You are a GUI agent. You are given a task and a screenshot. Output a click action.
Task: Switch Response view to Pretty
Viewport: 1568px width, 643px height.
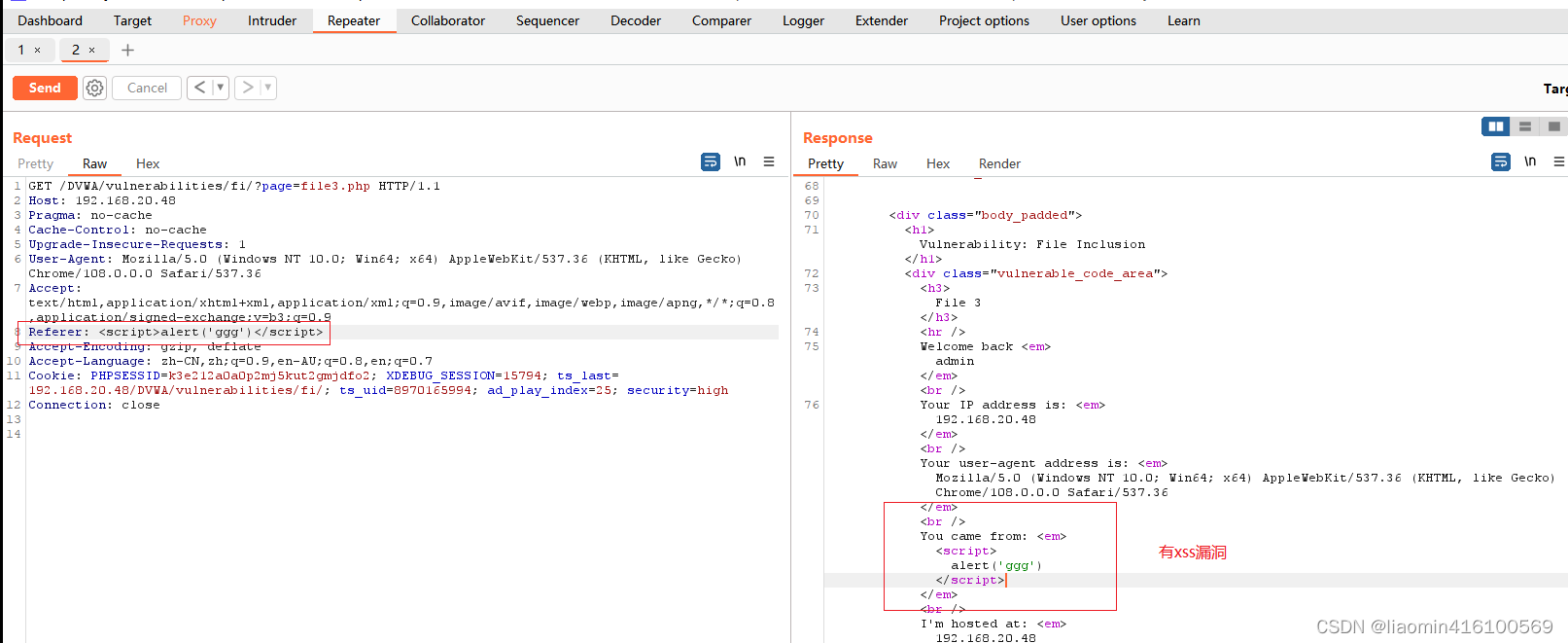(825, 163)
